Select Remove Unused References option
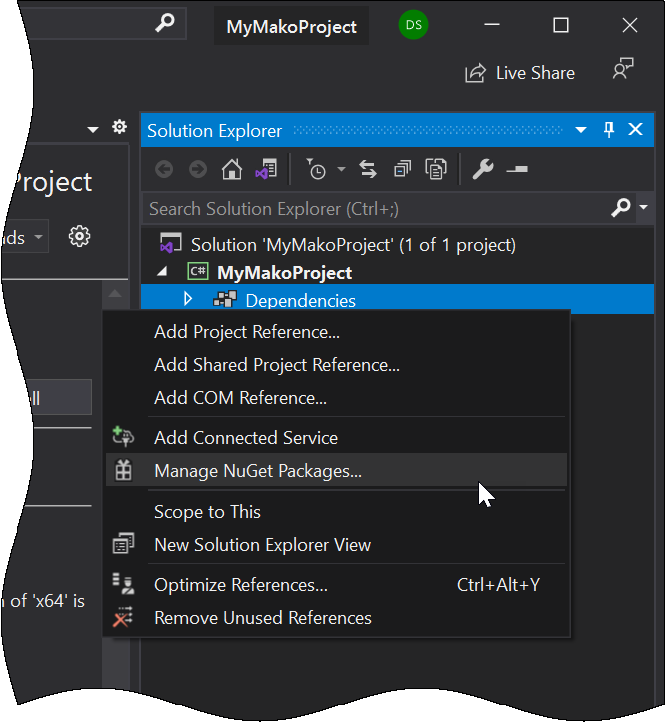The width and height of the screenshot is (665, 722). pyautogui.click(x=263, y=618)
